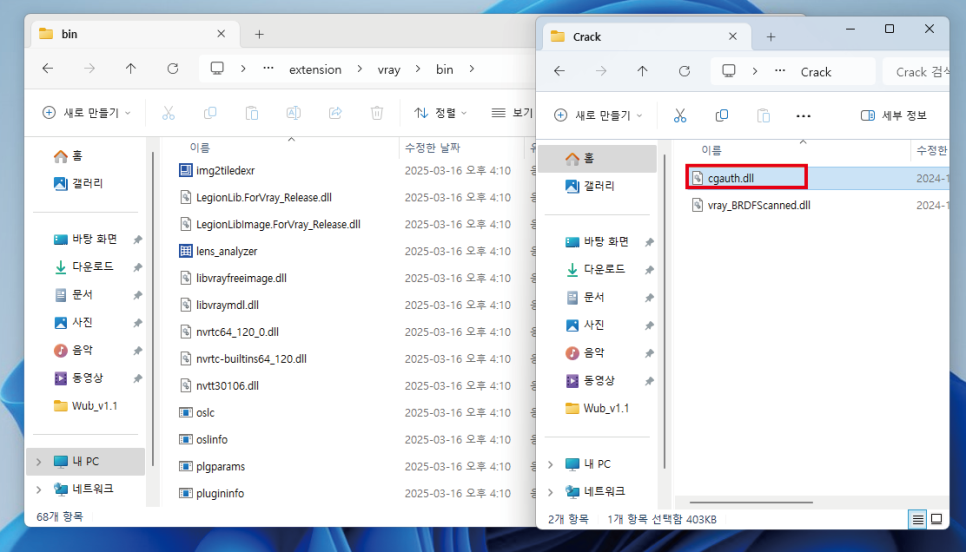Expand 네트워크 in Crack window sidebar
The height and width of the screenshot is (552, 966).
point(550,492)
